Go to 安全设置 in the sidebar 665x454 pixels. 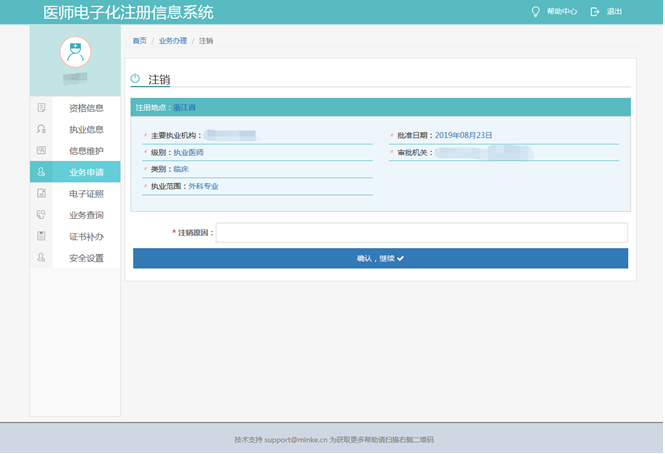[x=86, y=258]
